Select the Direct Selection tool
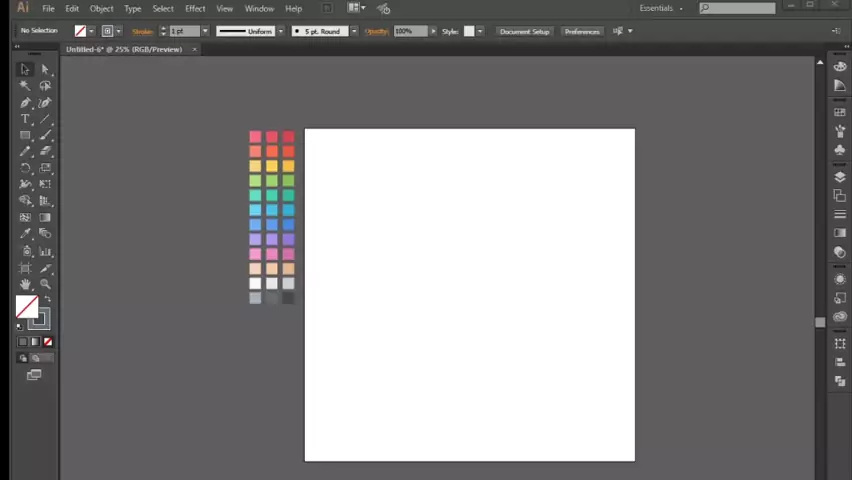852x480 pixels. click(x=45, y=69)
